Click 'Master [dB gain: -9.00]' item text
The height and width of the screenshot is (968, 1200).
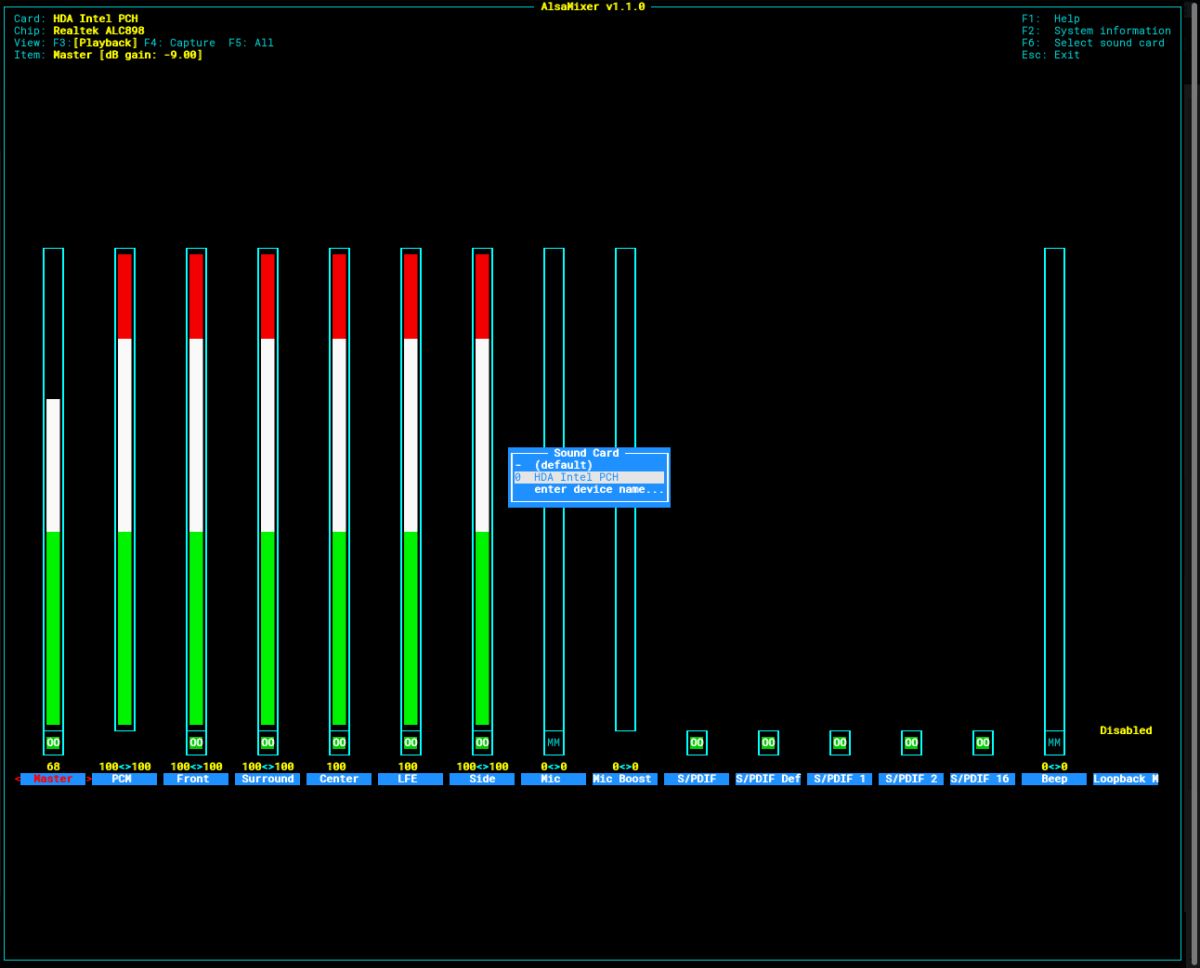pyautogui.click(x=128, y=55)
